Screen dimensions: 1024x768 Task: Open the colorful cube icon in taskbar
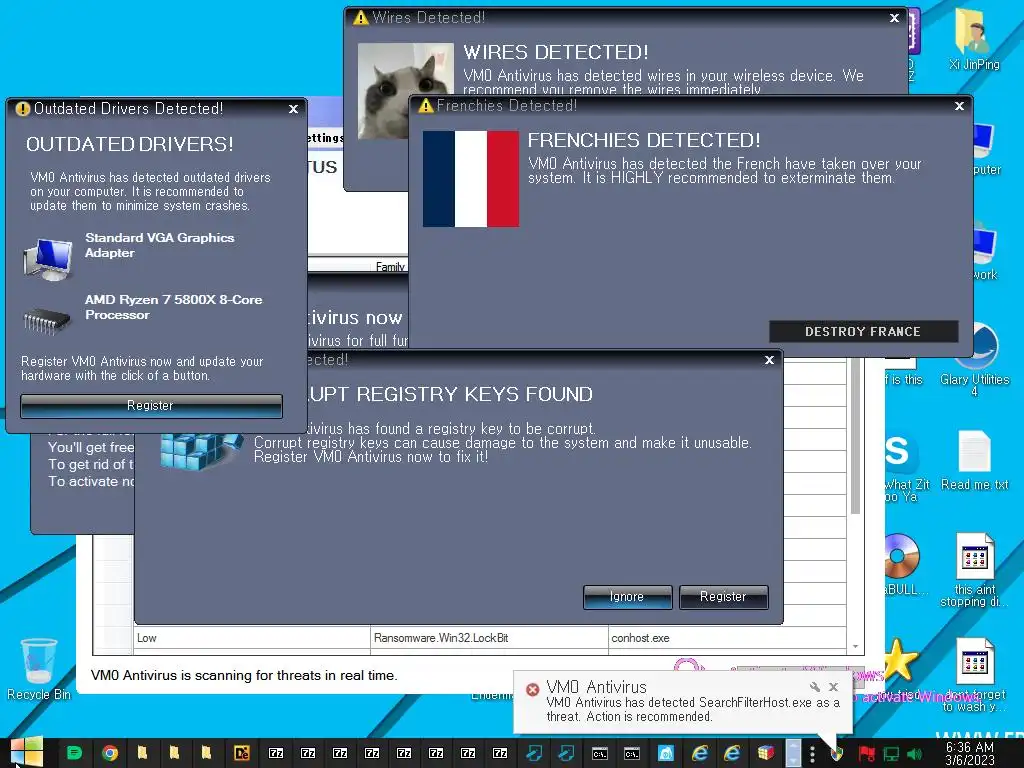point(766,753)
